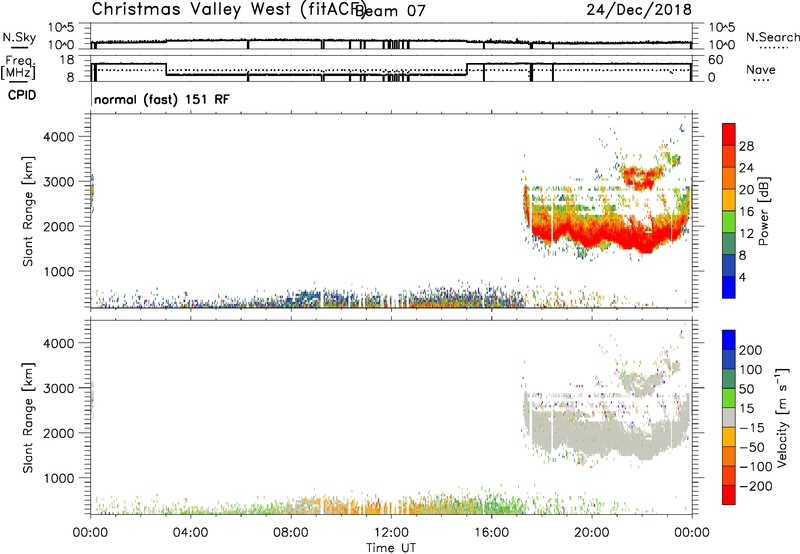The height and width of the screenshot is (554, 800).
Task: Click the '18' frequency axis tick
Action: pyautogui.click(x=66, y=60)
